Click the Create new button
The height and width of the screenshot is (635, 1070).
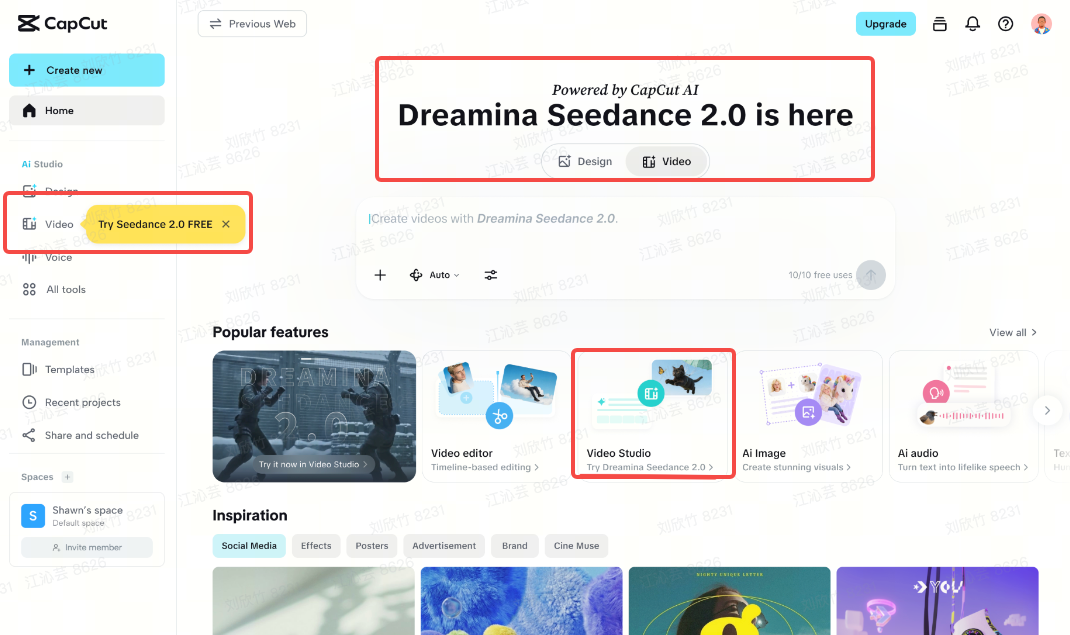point(87,70)
